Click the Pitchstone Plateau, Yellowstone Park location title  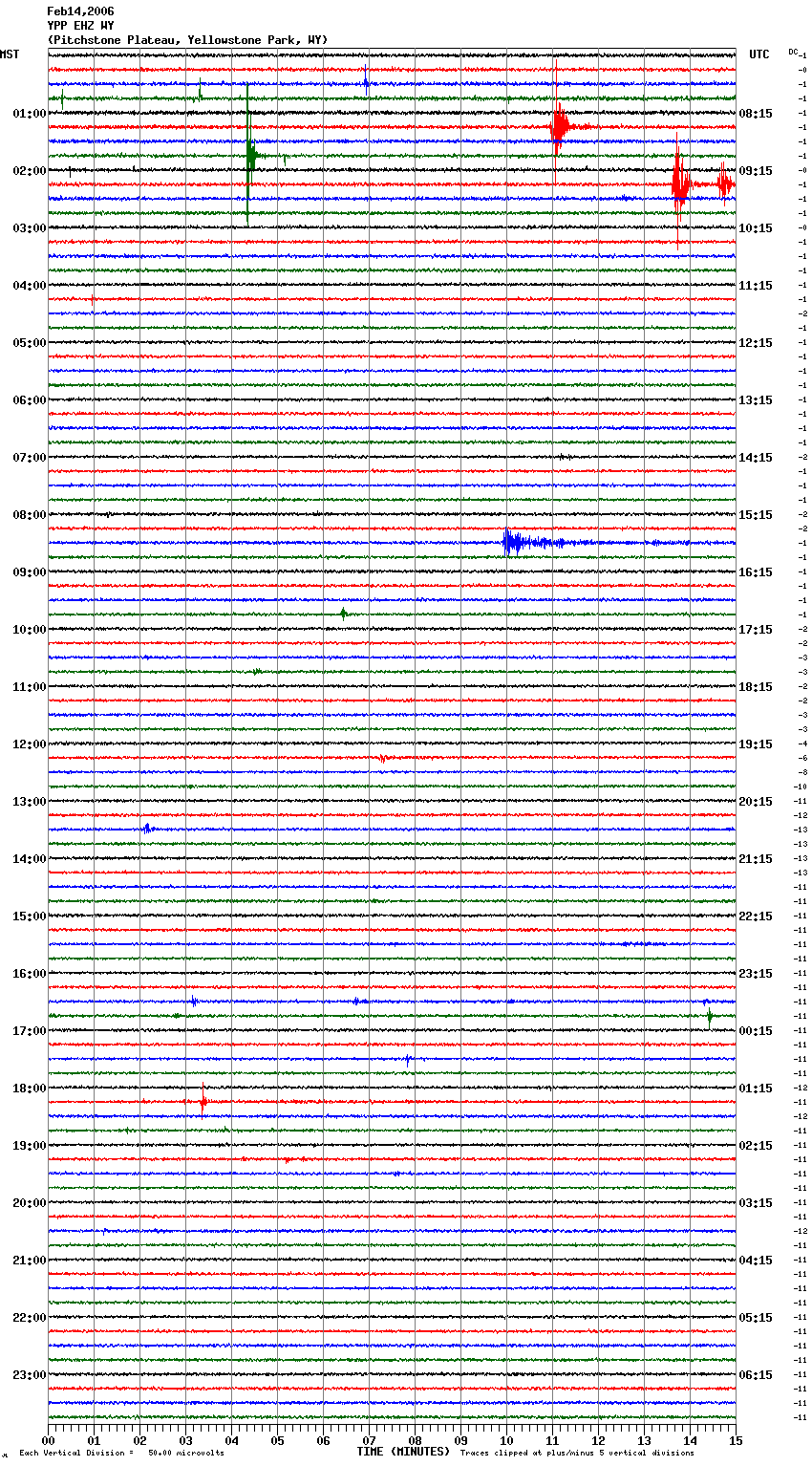(187, 40)
